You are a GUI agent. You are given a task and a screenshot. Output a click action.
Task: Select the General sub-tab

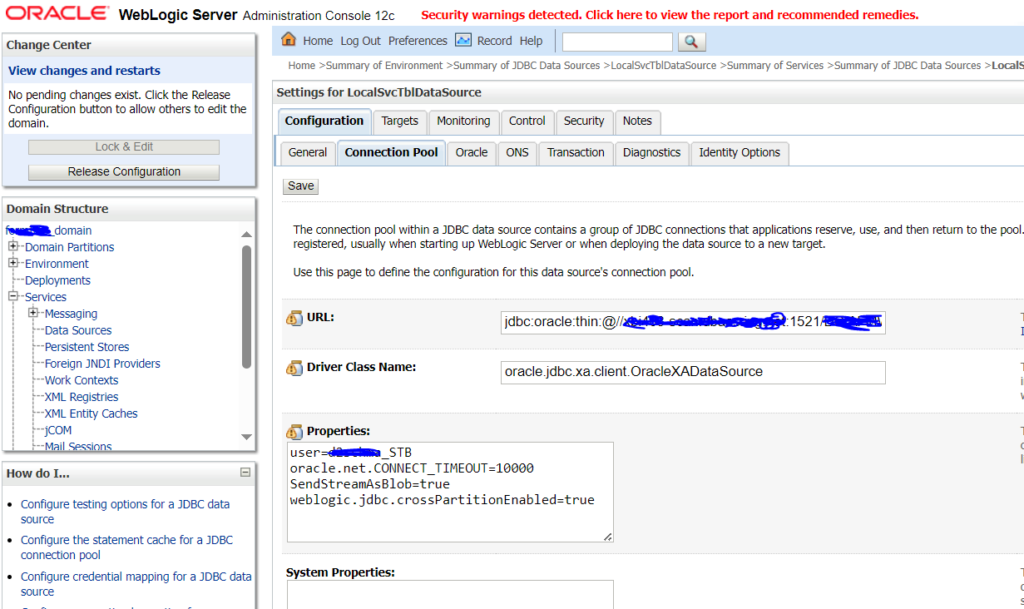[308, 153]
